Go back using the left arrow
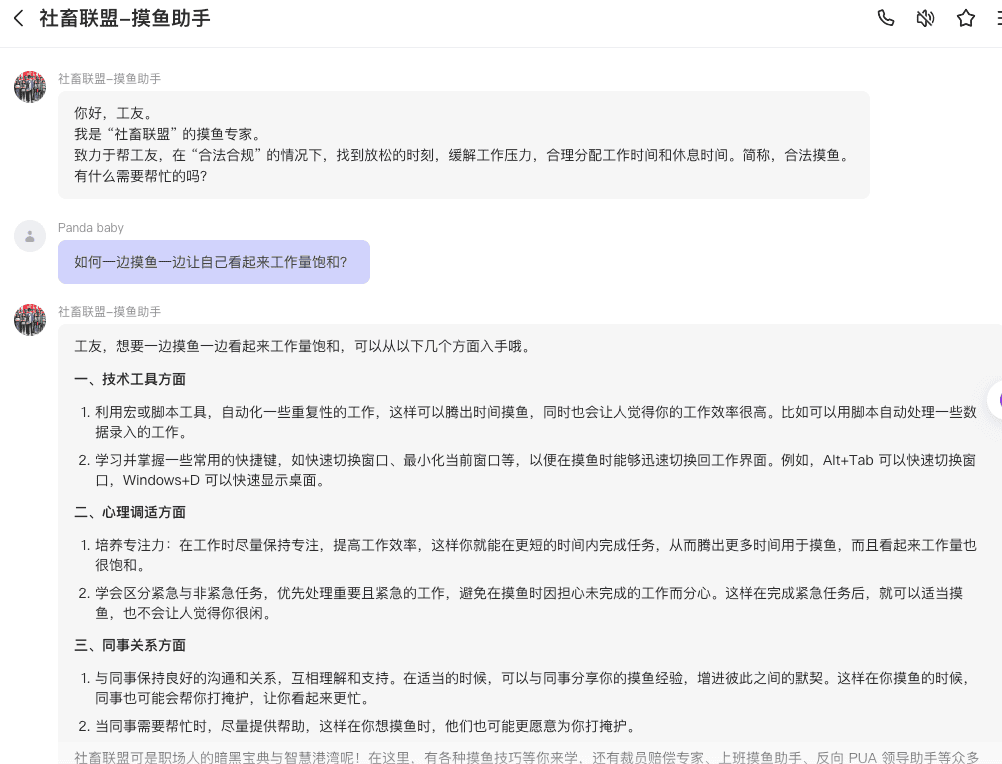Screen dimensions: 1002x764 [x=18, y=19]
